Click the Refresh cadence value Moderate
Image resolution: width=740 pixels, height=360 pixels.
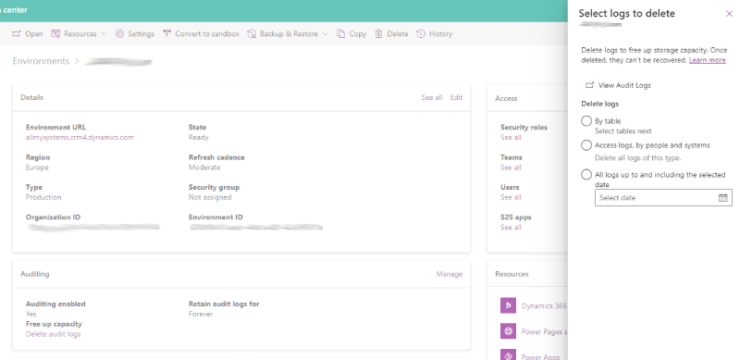pyautogui.click(x=204, y=167)
